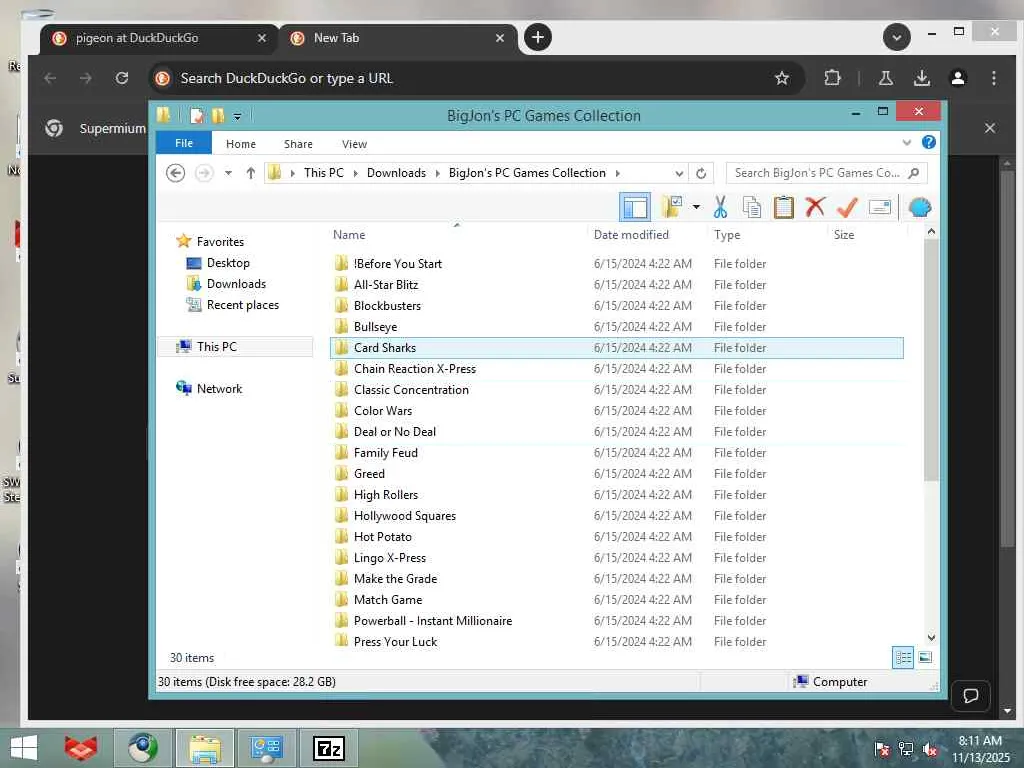Click the file list vertical scrollbar thumb
The width and height of the screenshot is (1024, 768).
[x=931, y=360]
